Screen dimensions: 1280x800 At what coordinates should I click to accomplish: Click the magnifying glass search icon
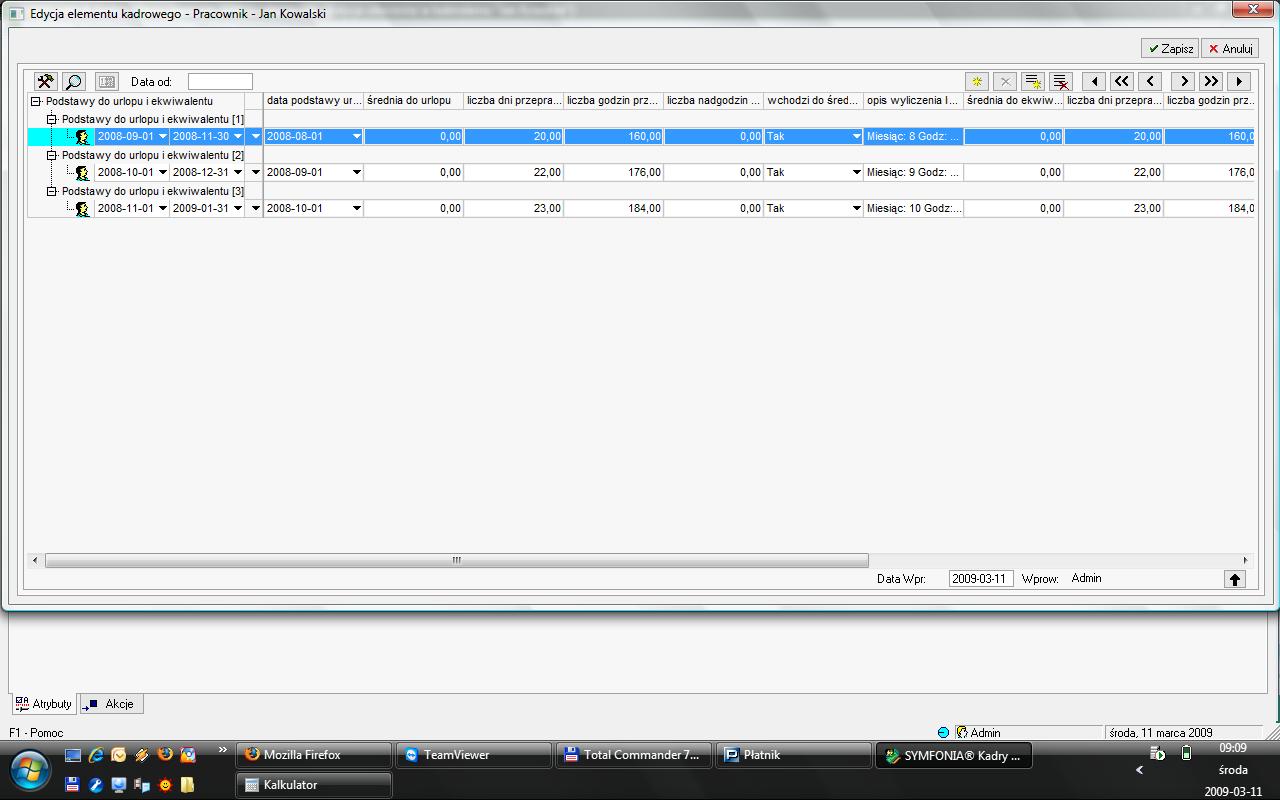74,82
